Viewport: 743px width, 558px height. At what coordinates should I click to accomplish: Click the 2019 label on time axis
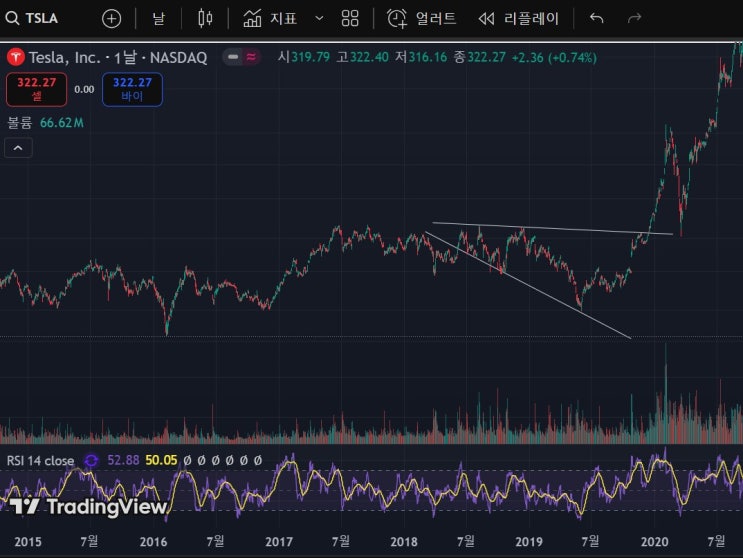(x=529, y=542)
